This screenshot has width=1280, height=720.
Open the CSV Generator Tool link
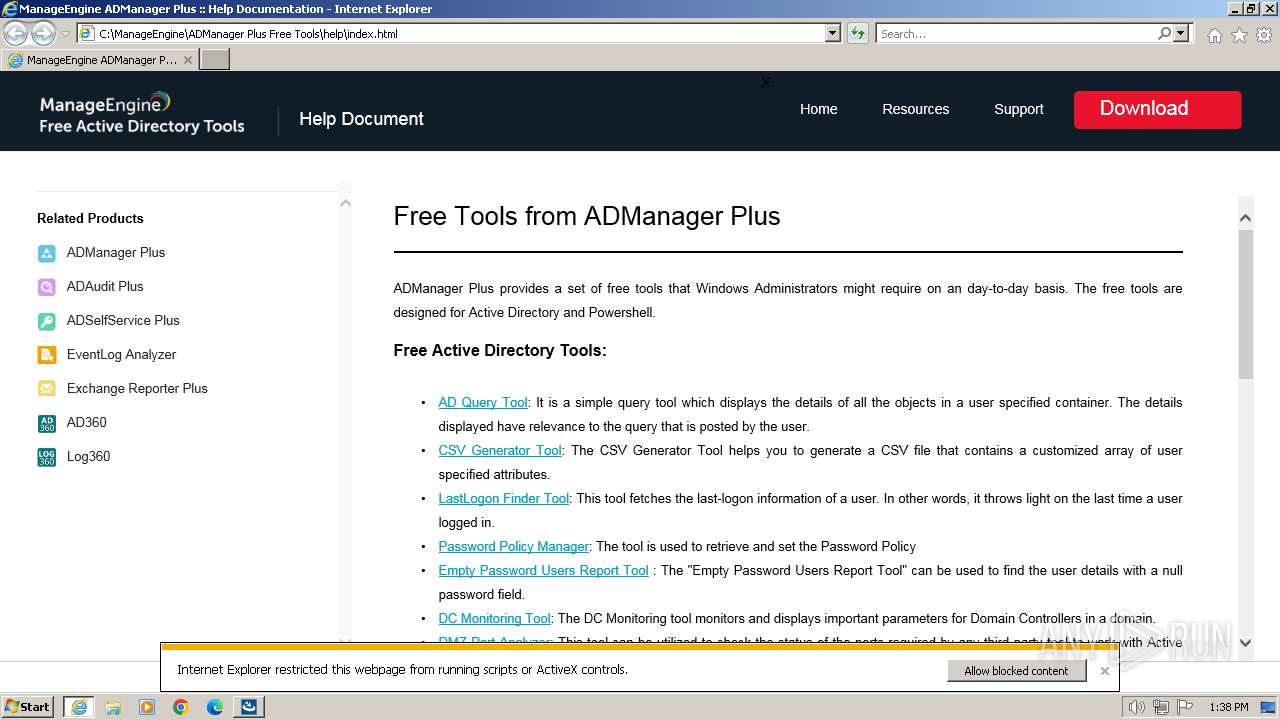pyautogui.click(x=500, y=451)
